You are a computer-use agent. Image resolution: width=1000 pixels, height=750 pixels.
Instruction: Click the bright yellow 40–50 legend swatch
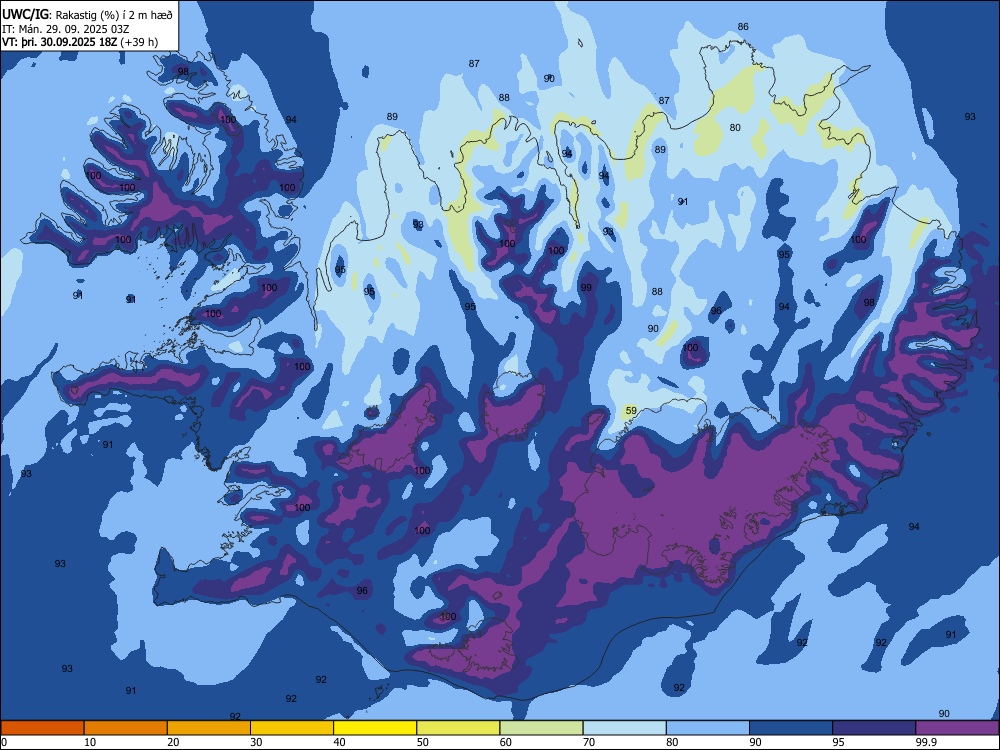point(375,728)
